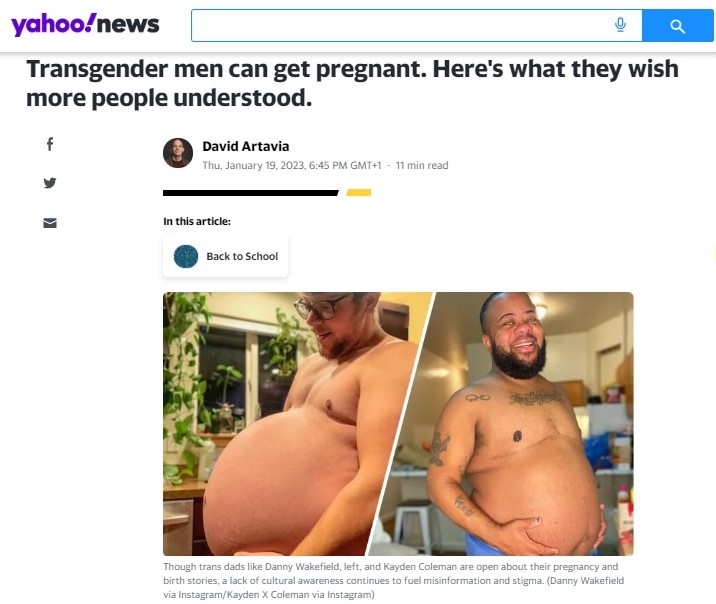Click the image caption below the photos
716x604 pixels.
(x=394, y=581)
